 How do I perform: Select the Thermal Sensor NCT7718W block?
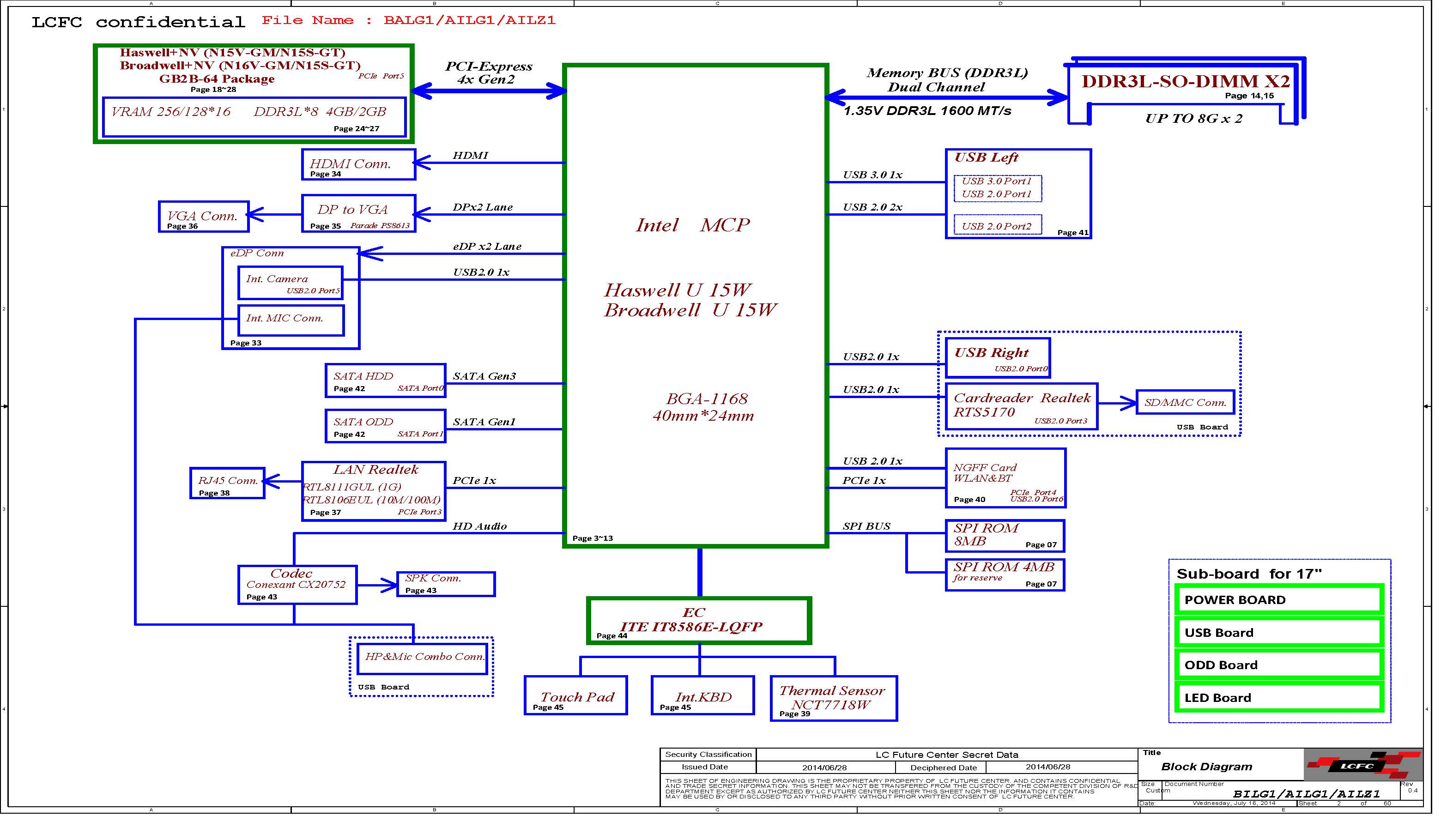click(834, 698)
